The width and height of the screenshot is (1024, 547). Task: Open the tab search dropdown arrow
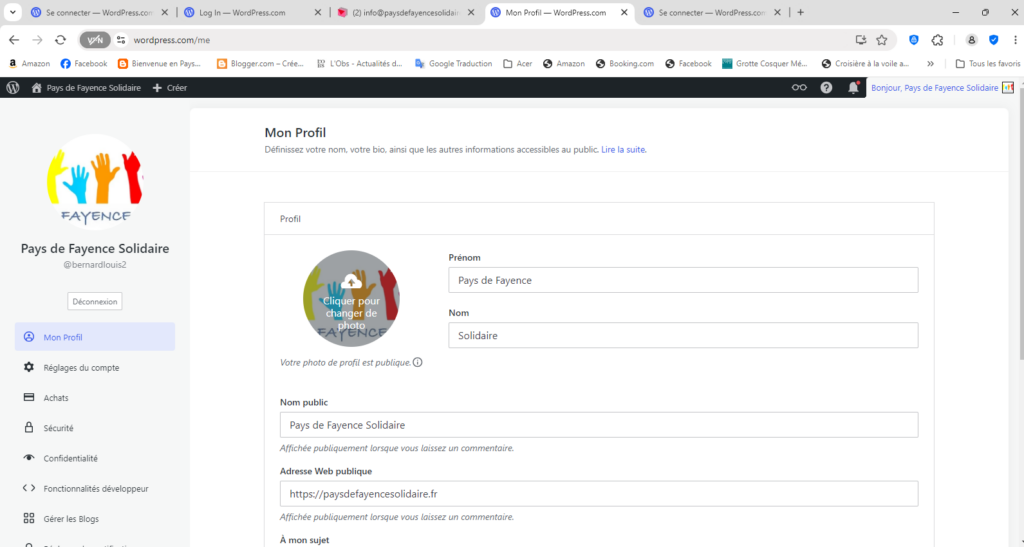click(x=12, y=13)
